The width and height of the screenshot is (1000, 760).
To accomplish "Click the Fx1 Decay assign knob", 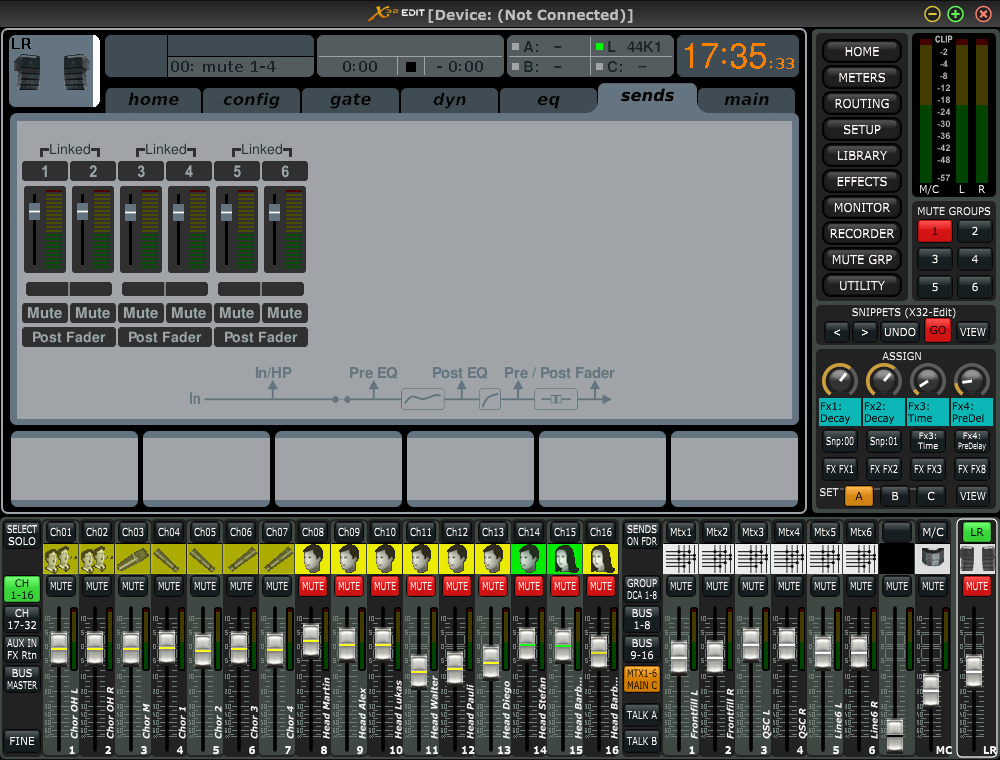I will pos(839,380).
